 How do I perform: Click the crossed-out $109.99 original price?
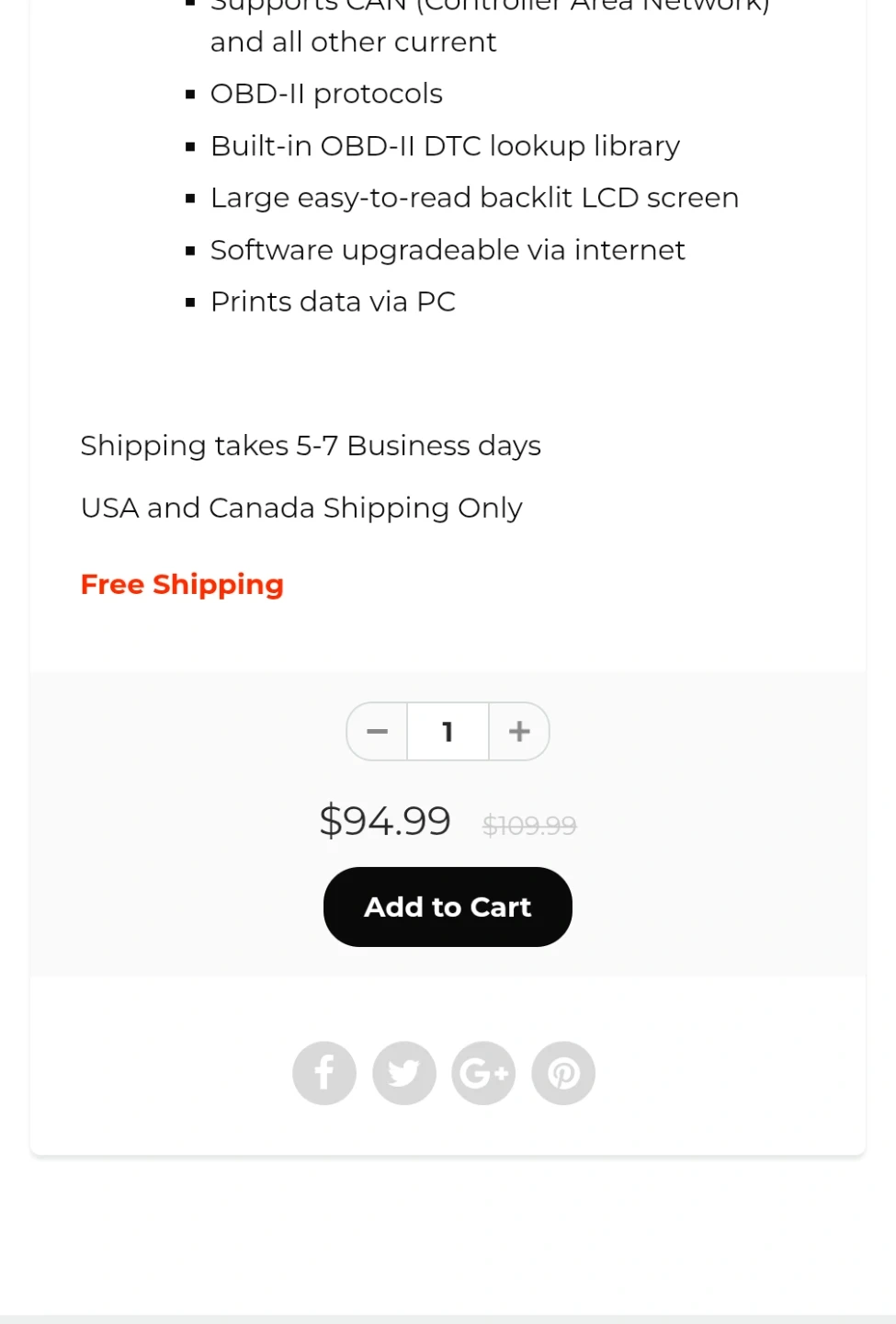coord(529,826)
